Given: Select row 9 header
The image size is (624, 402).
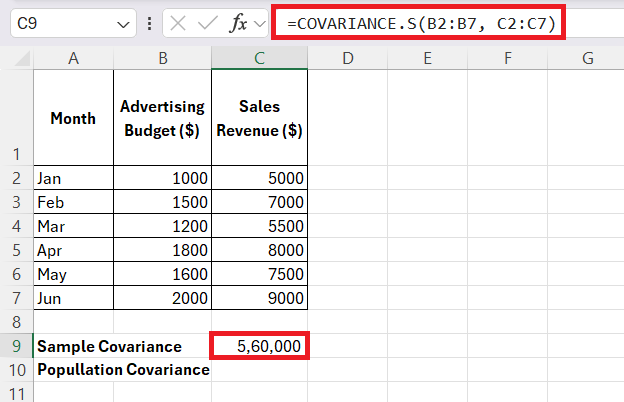Looking at the screenshot, I should coord(17,345).
